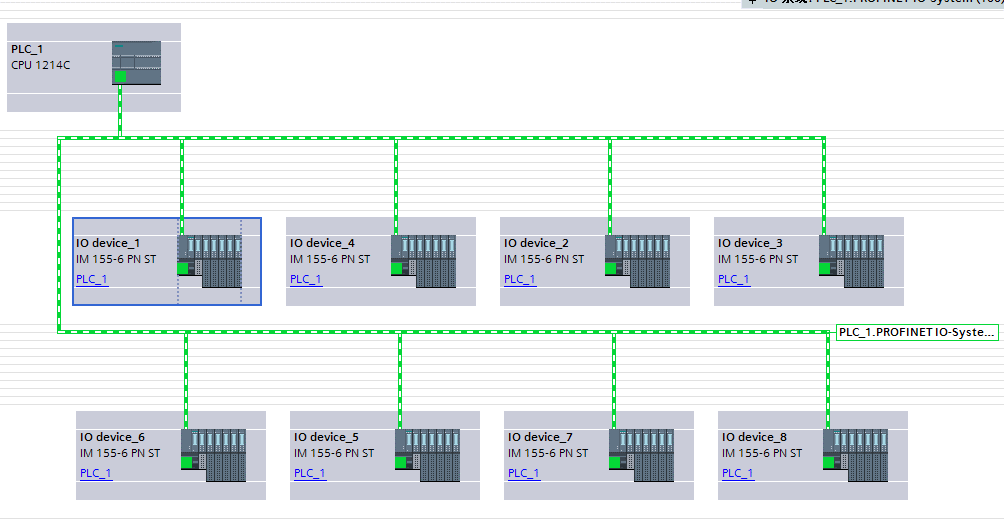Click the PLC_1 CPU 1214C module image
1004x526 pixels.
pyautogui.click(x=136, y=63)
